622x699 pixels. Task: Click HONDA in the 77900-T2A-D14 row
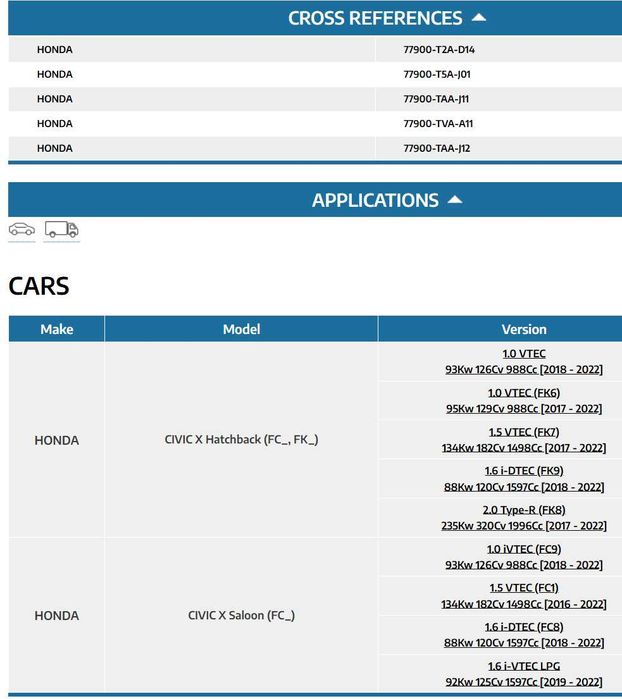(x=55, y=49)
